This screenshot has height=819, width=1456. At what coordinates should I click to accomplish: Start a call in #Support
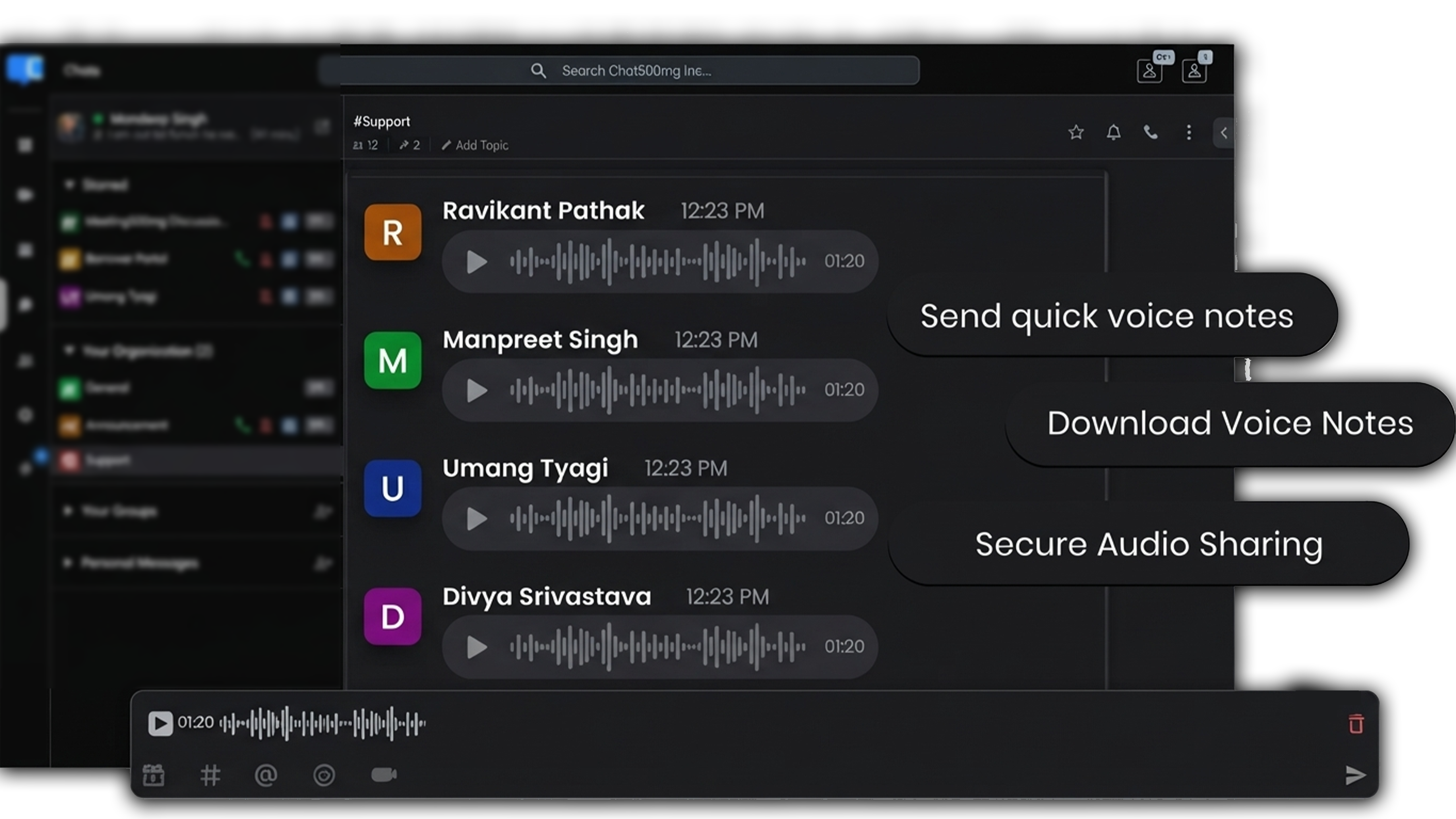[1150, 132]
